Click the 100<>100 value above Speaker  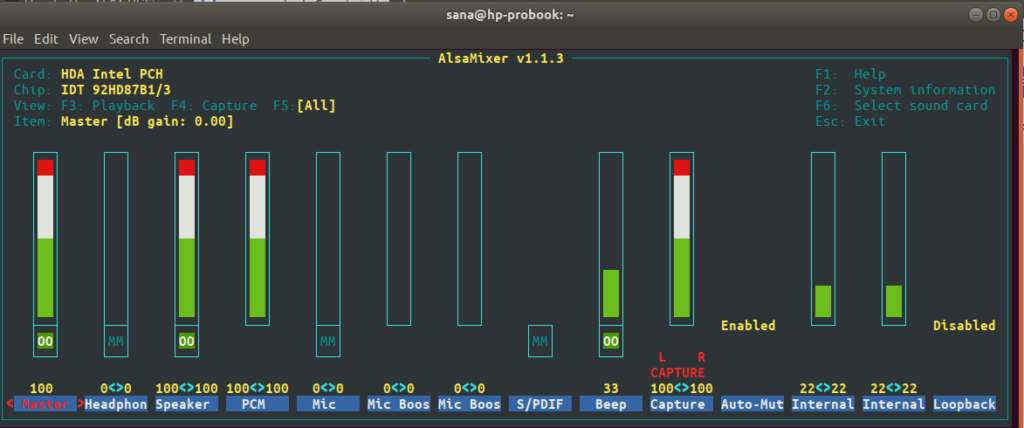click(x=187, y=389)
